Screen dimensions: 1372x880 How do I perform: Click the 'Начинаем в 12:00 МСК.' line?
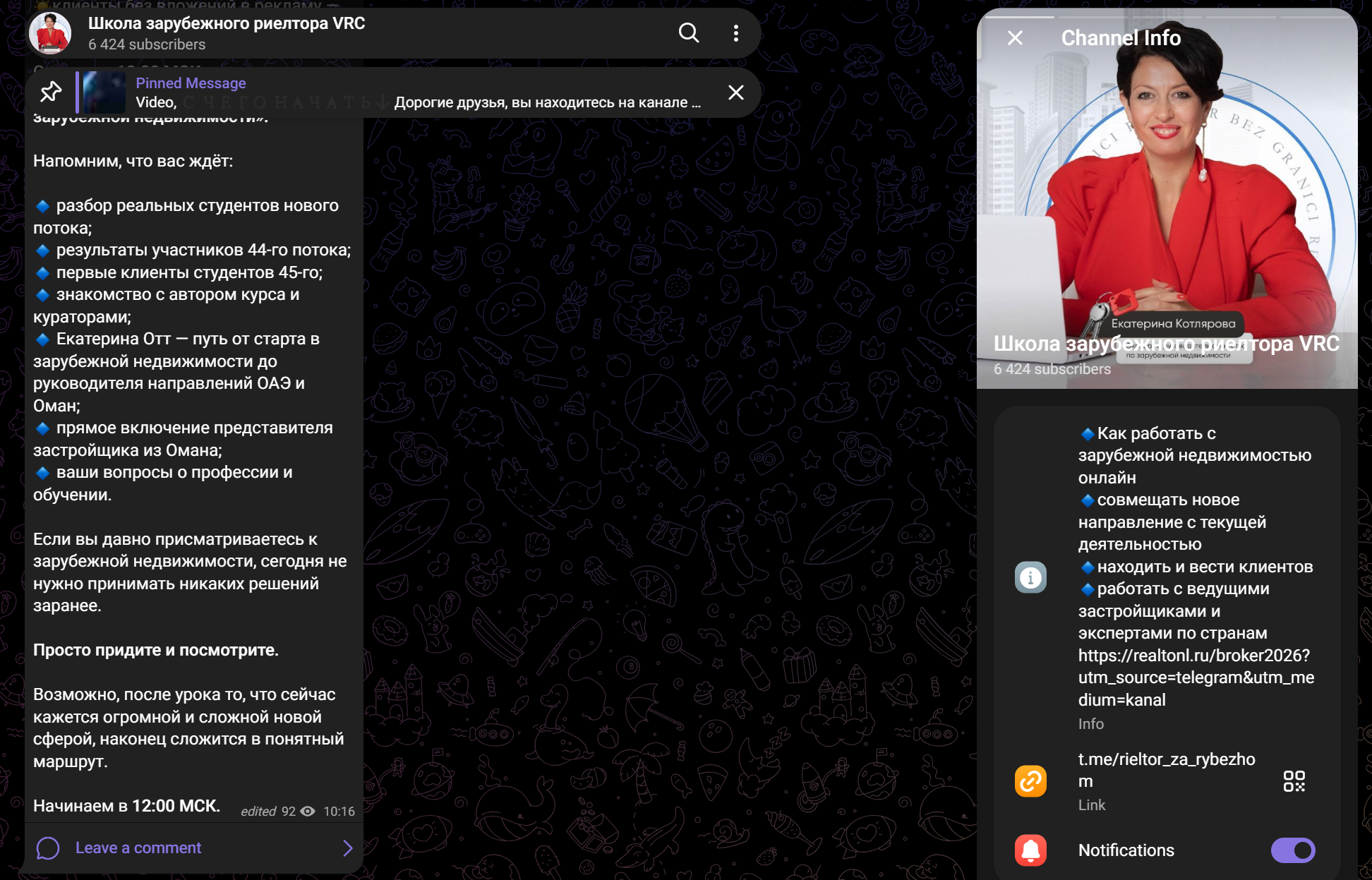[127, 806]
